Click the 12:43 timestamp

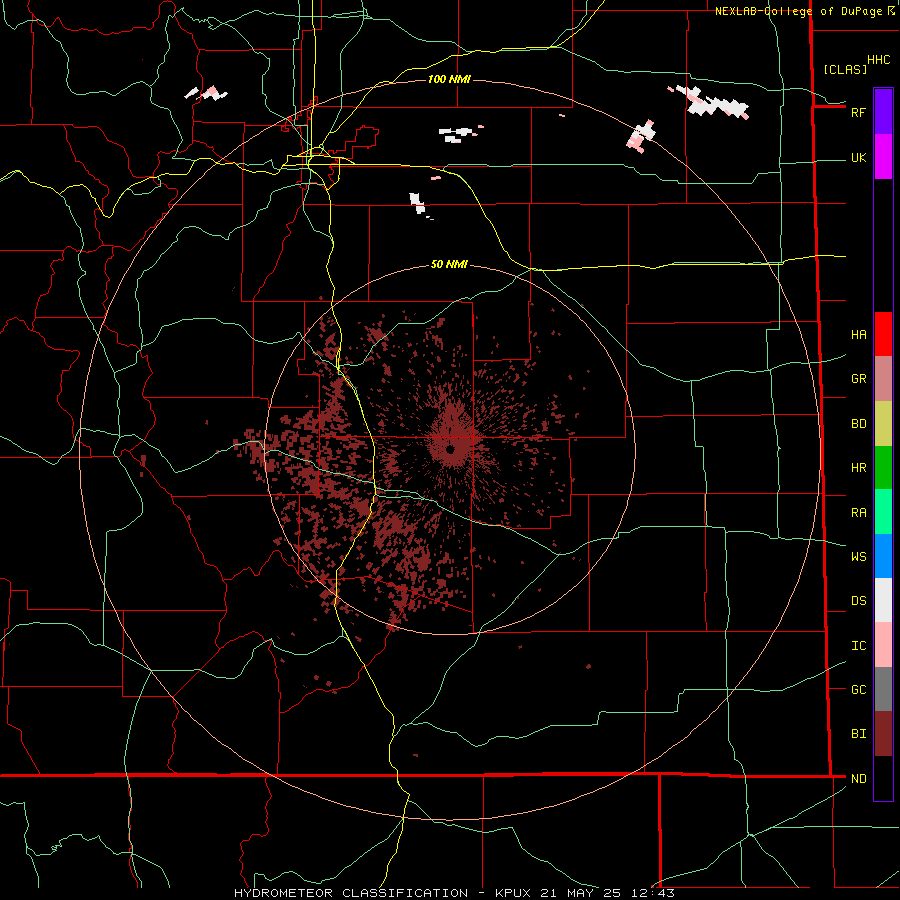(653, 893)
